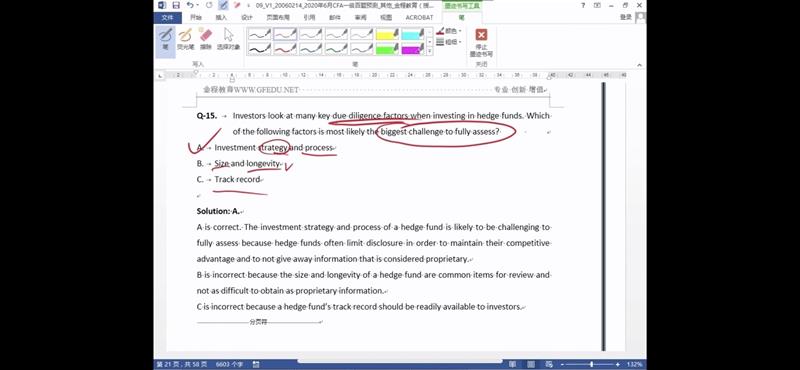Open the pen Thickness (粗细) dropdown
Viewport: 800px width, 370px height.
[449, 42]
